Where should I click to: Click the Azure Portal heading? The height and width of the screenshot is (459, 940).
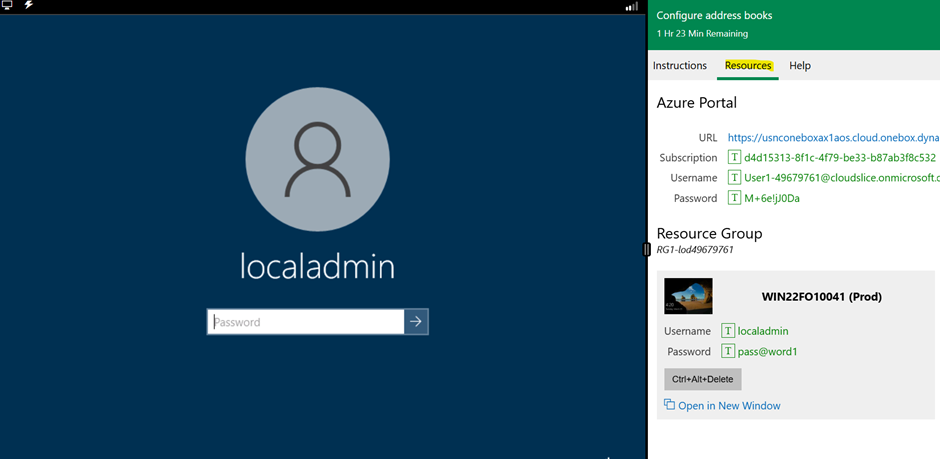pyautogui.click(x=697, y=102)
